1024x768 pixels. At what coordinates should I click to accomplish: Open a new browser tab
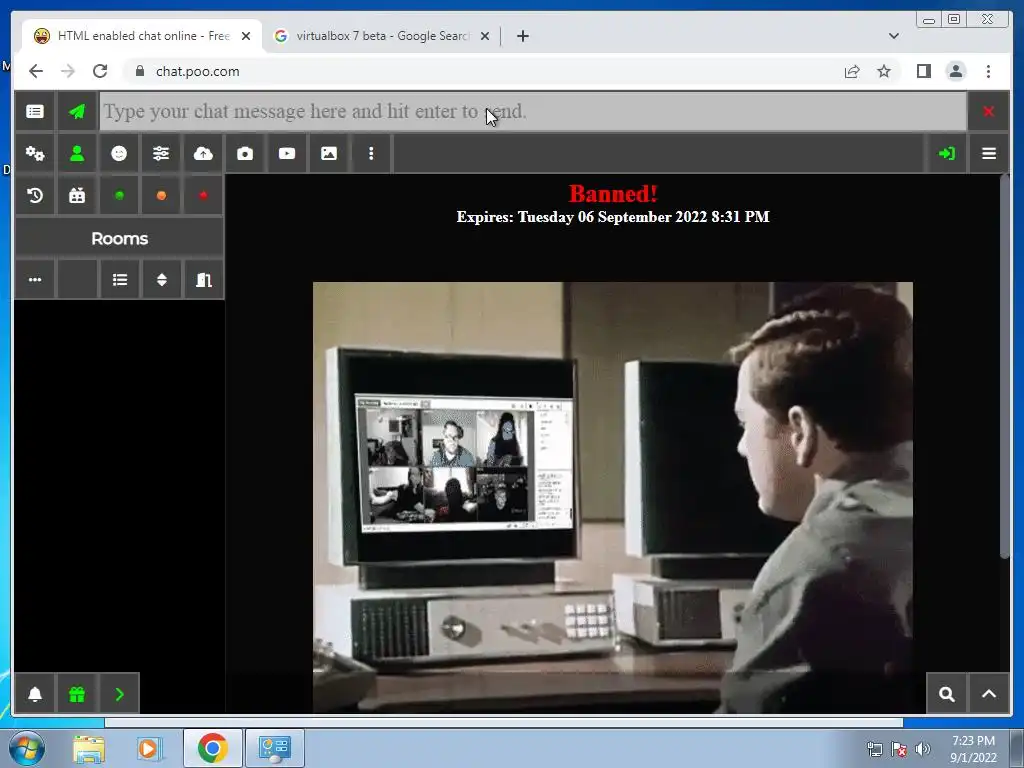[522, 36]
